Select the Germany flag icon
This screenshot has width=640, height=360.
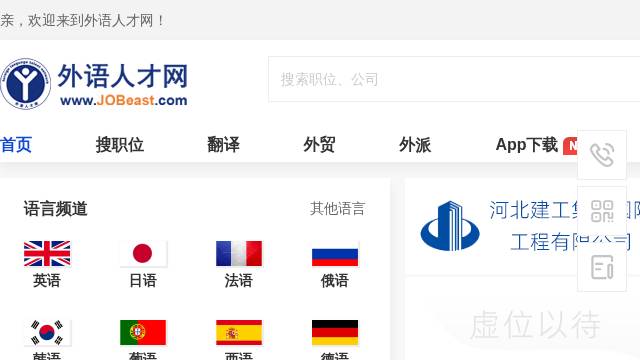pyautogui.click(x=335, y=332)
